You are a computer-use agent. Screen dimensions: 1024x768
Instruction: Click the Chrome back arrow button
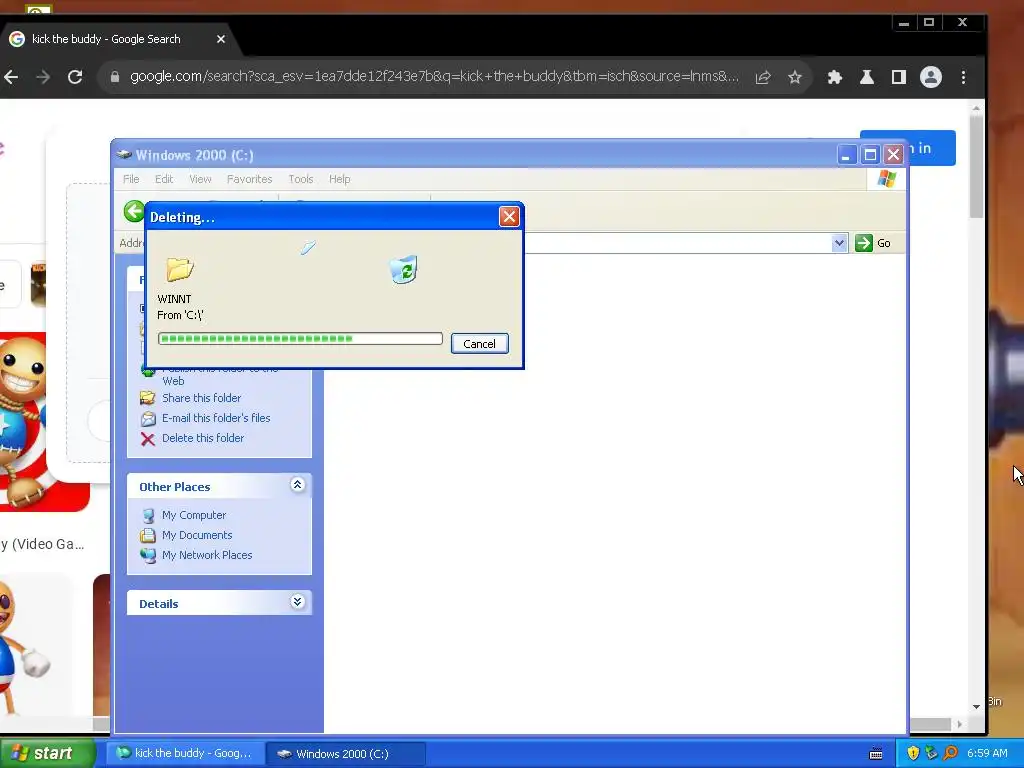point(10,77)
